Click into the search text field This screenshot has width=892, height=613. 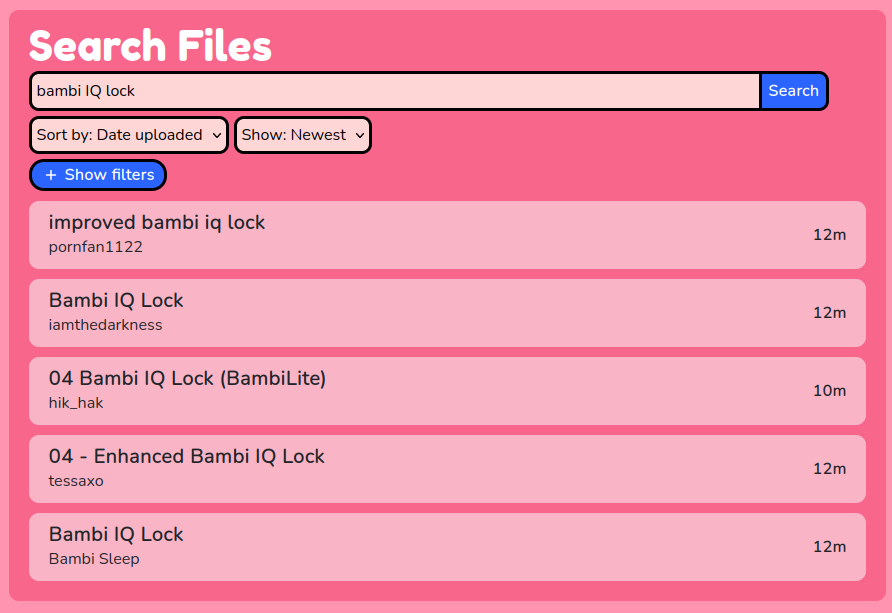point(395,91)
